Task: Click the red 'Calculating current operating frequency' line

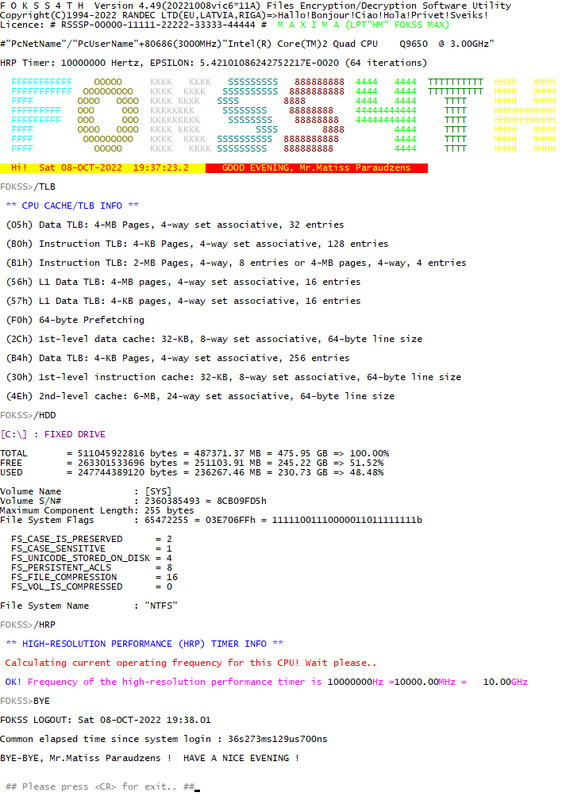Action: point(191,663)
